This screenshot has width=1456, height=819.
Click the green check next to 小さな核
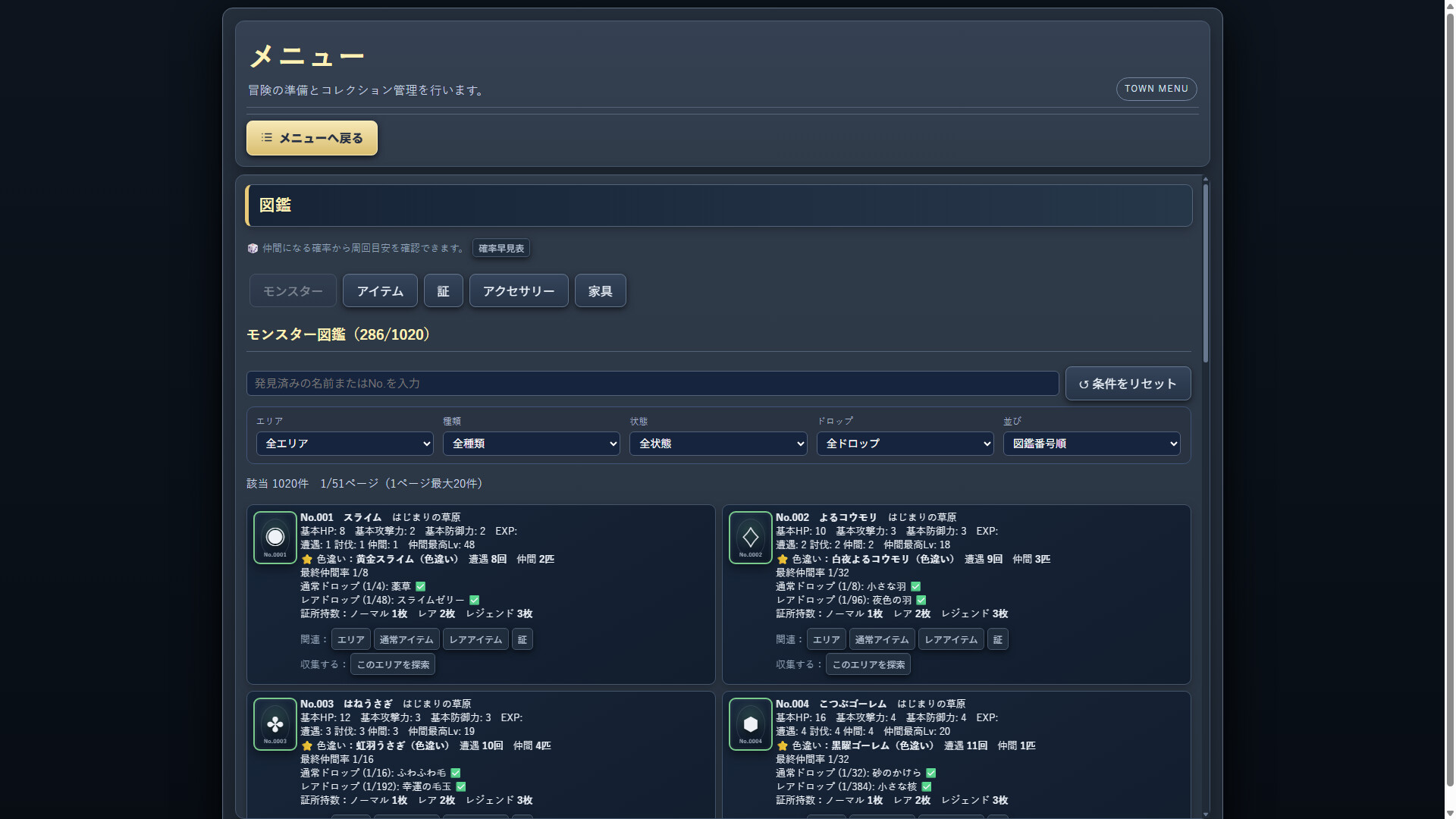click(x=927, y=786)
